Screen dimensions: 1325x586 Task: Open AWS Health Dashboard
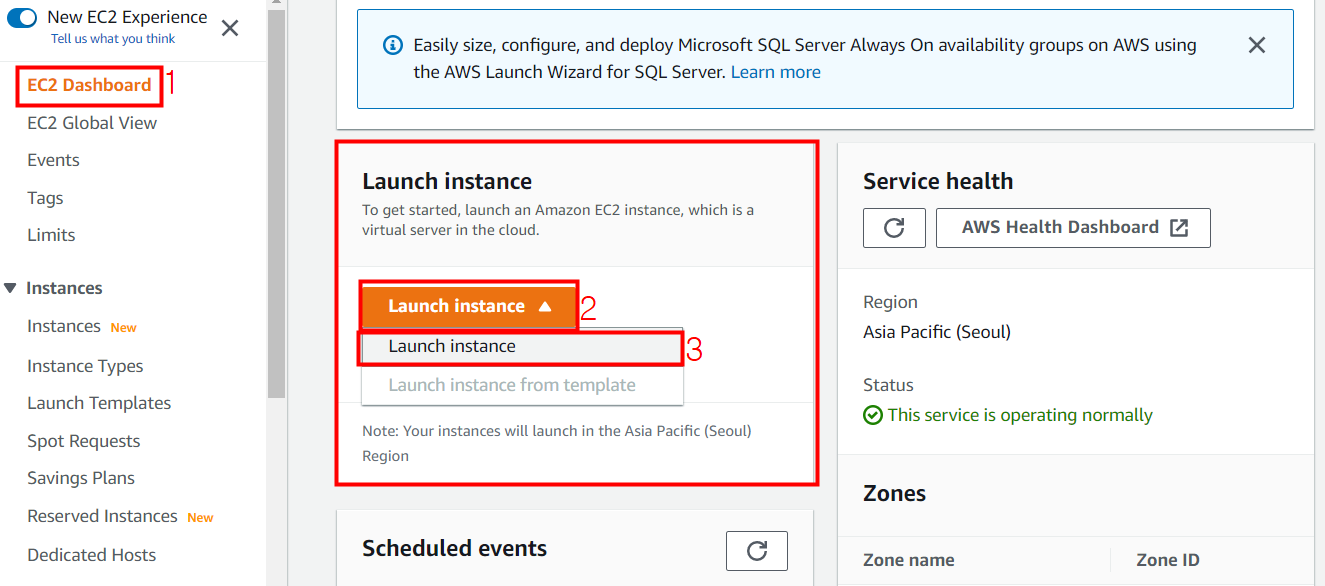coord(1073,228)
